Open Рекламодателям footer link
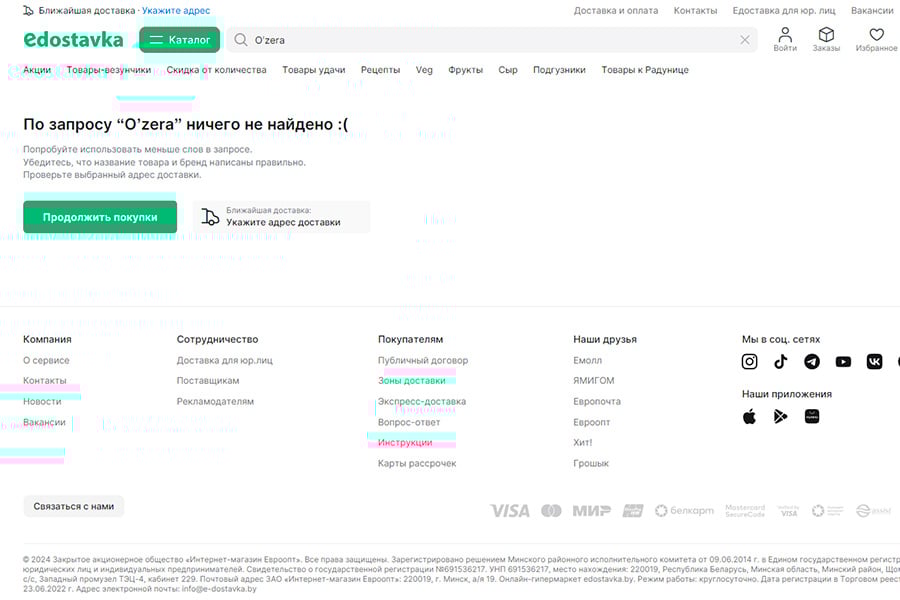The image size is (900, 600). [x=215, y=401]
